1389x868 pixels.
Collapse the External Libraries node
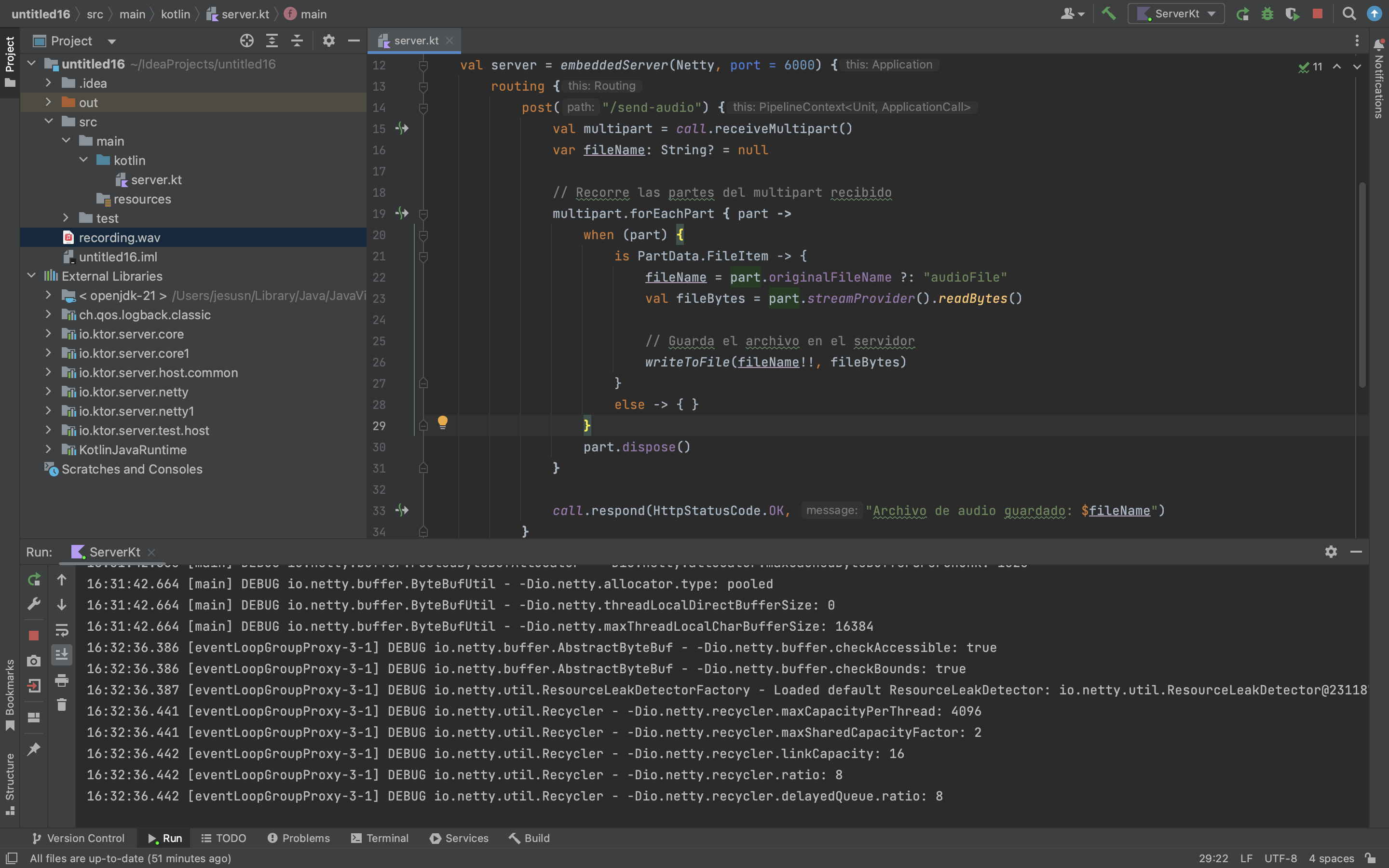coord(31,276)
